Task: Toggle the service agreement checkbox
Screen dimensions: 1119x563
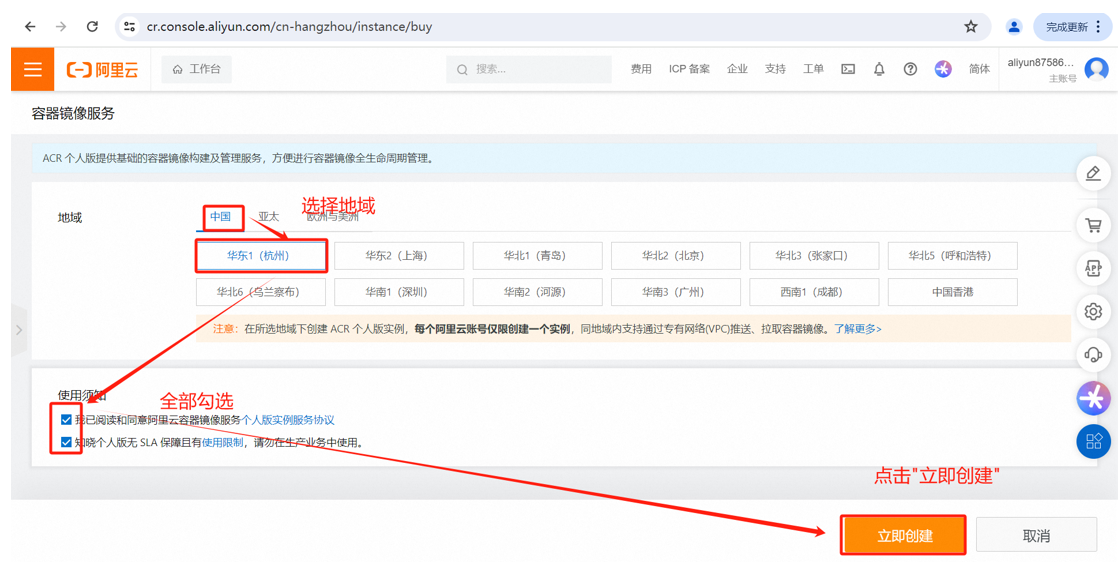Action: click(x=66, y=420)
